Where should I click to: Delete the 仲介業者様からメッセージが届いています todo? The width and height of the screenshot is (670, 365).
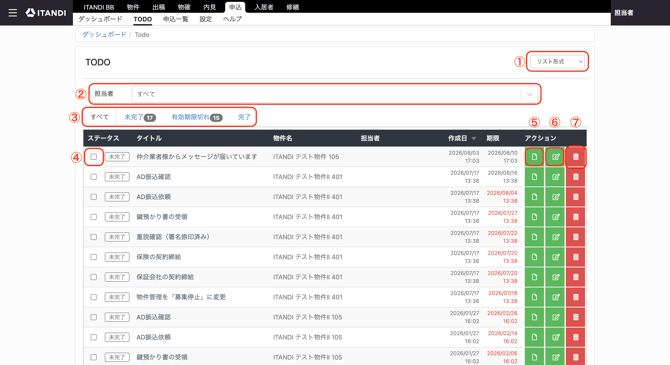coord(576,157)
